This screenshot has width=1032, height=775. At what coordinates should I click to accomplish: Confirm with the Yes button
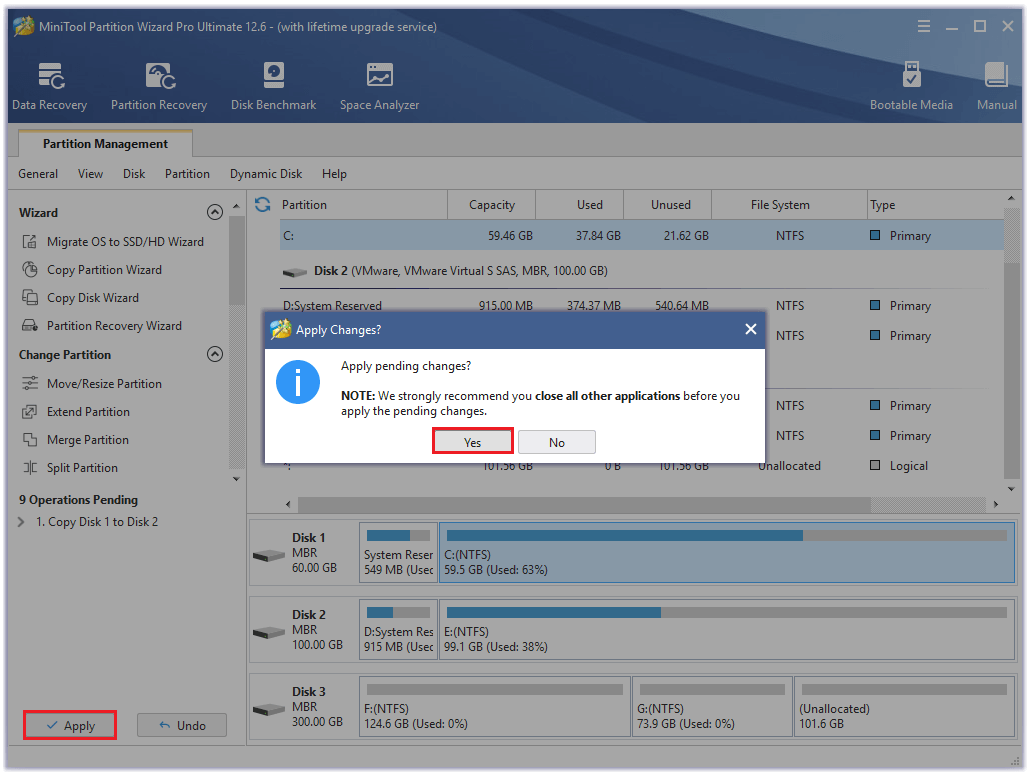pos(473,442)
